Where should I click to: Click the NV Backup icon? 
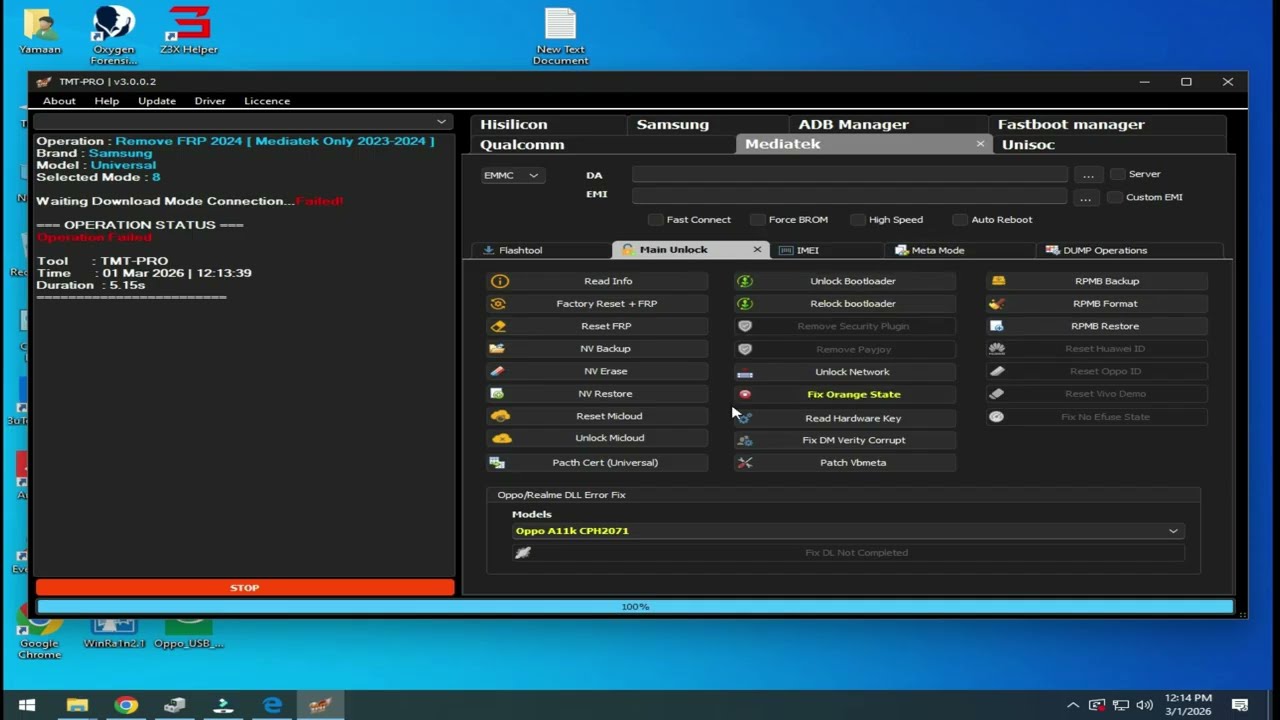(x=497, y=348)
